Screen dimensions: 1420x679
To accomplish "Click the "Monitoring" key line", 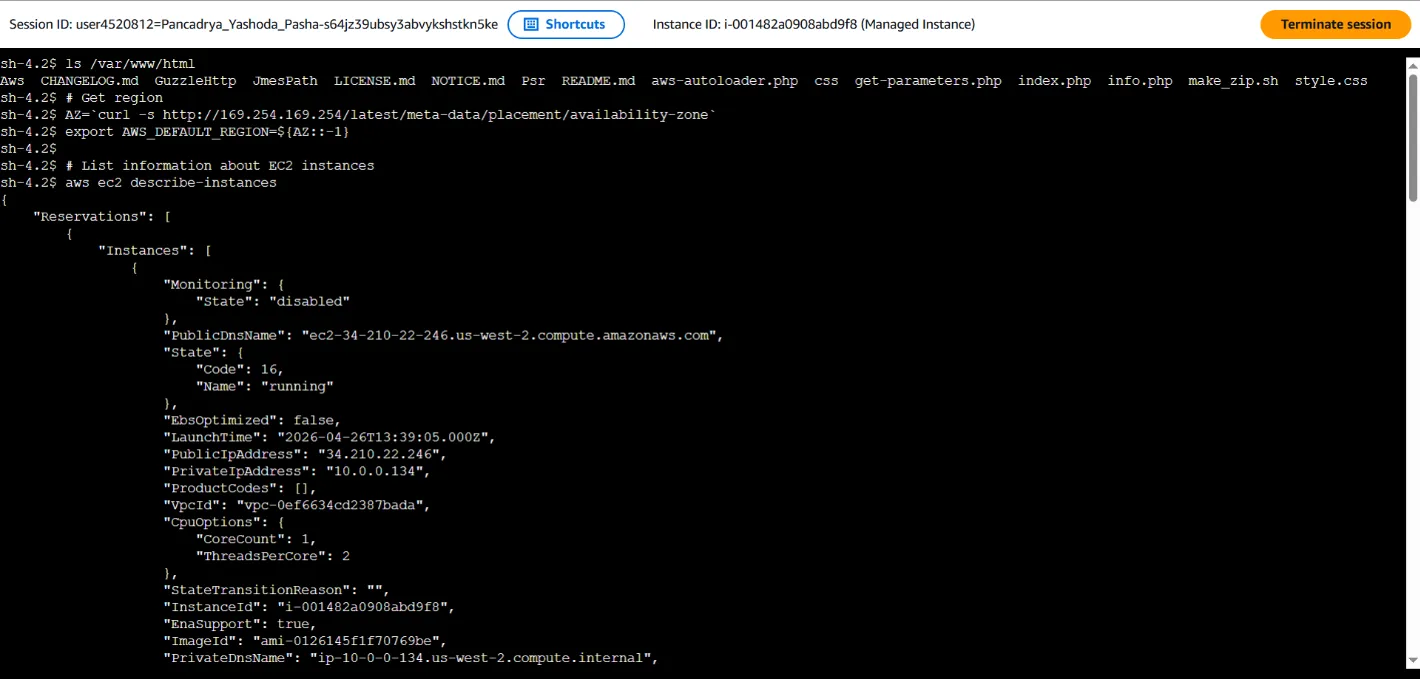I will point(224,285).
